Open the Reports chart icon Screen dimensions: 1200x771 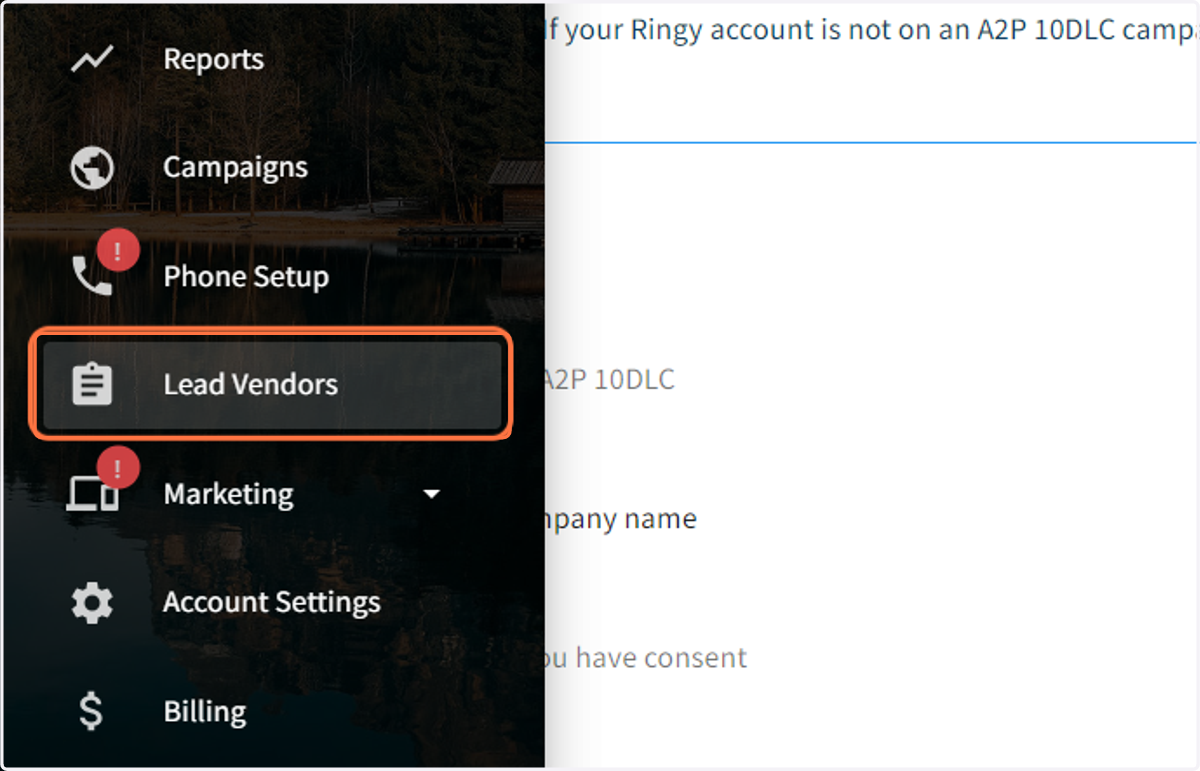pos(91,60)
